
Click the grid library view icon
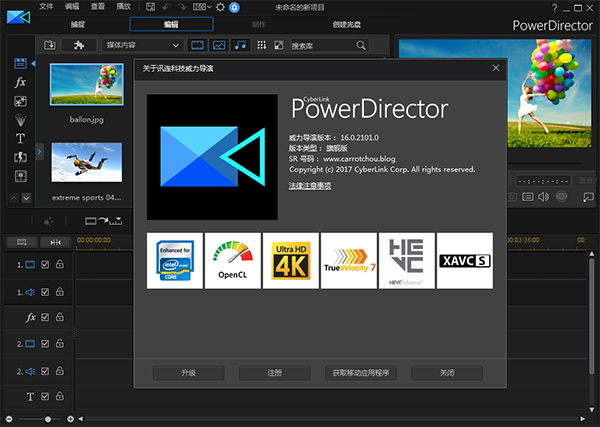click(262, 45)
